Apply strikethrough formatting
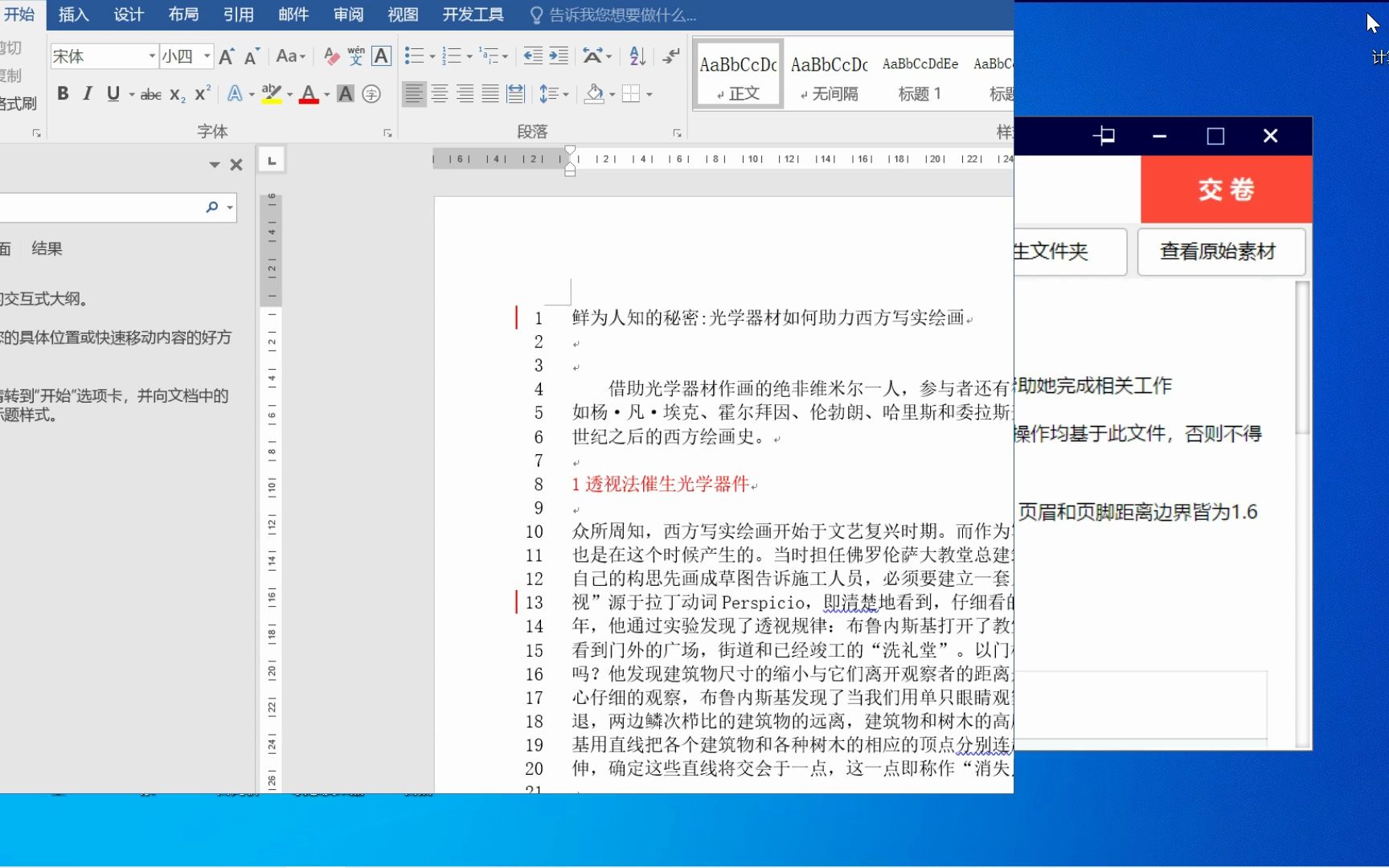Viewport: 1389px width, 868px height. [x=150, y=94]
